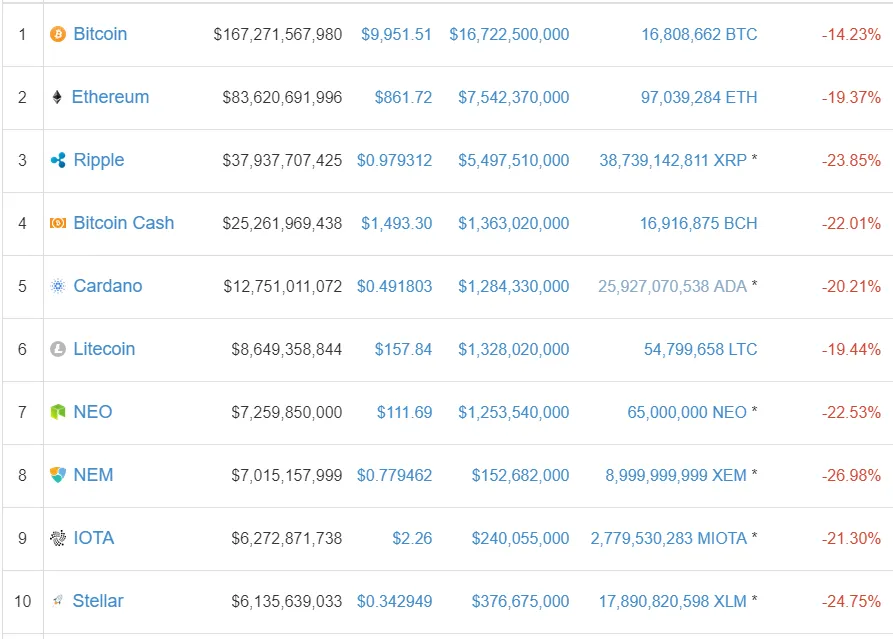Screen dimensions: 893x639
Task: Click IOTA price $2.26
Action: tap(412, 539)
